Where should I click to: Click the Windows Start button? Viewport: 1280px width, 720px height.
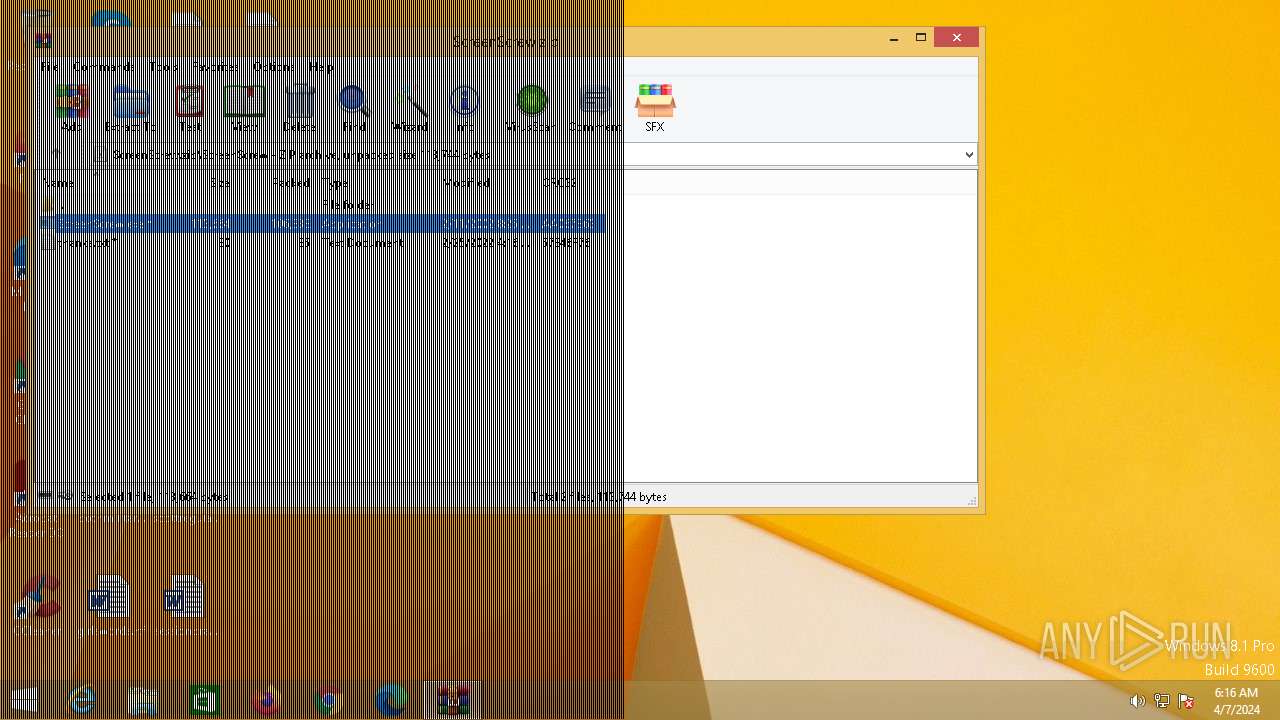24,702
